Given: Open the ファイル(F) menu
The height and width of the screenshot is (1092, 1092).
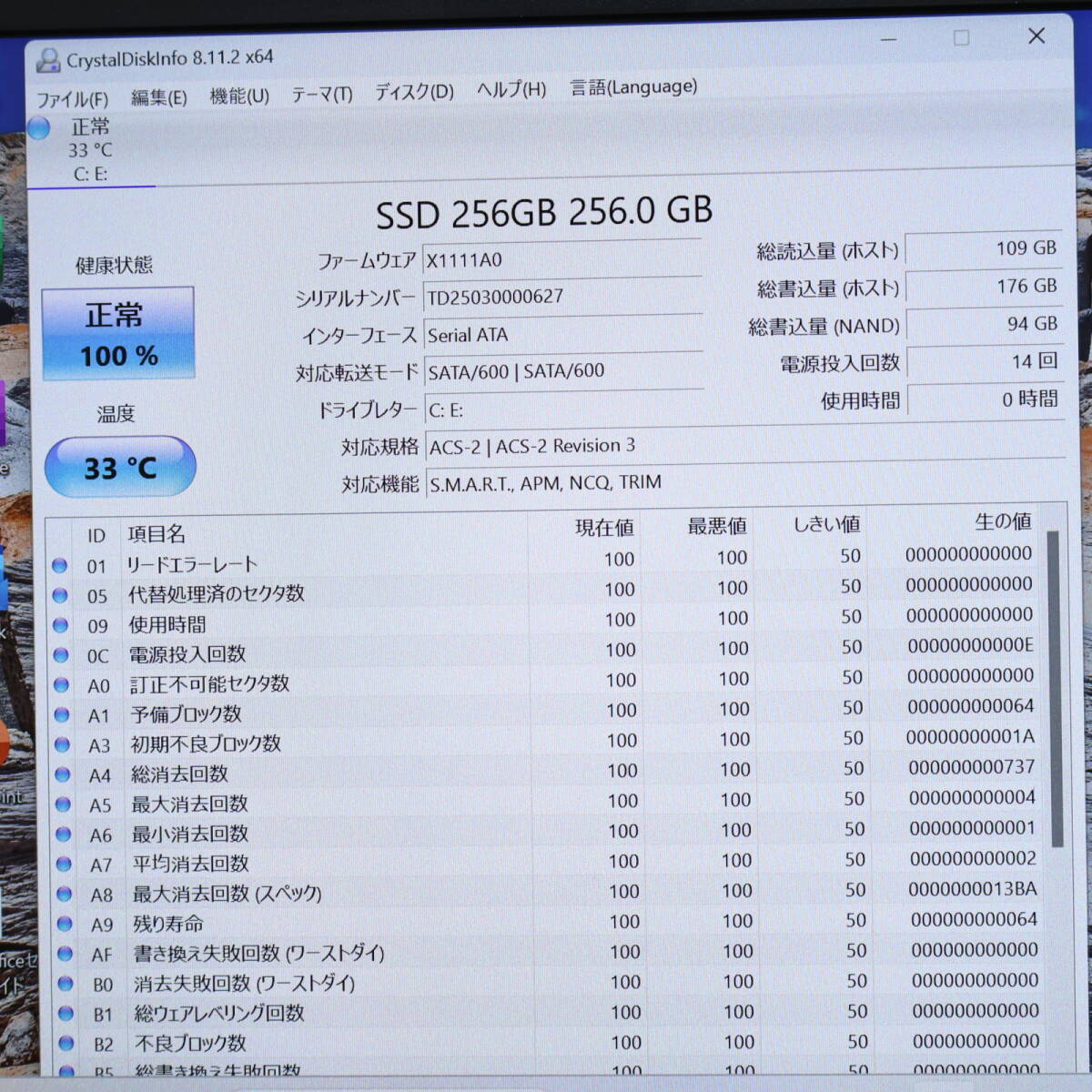Looking at the screenshot, I should point(72,98).
